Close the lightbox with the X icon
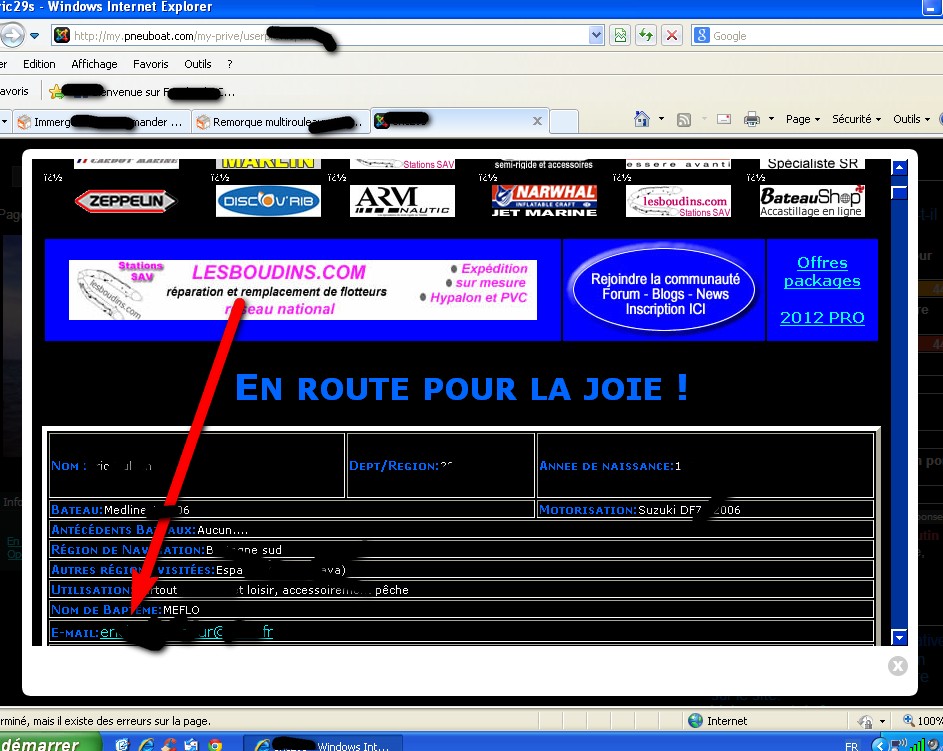The height and width of the screenshot is (751, 943). [x=897, y=665]
